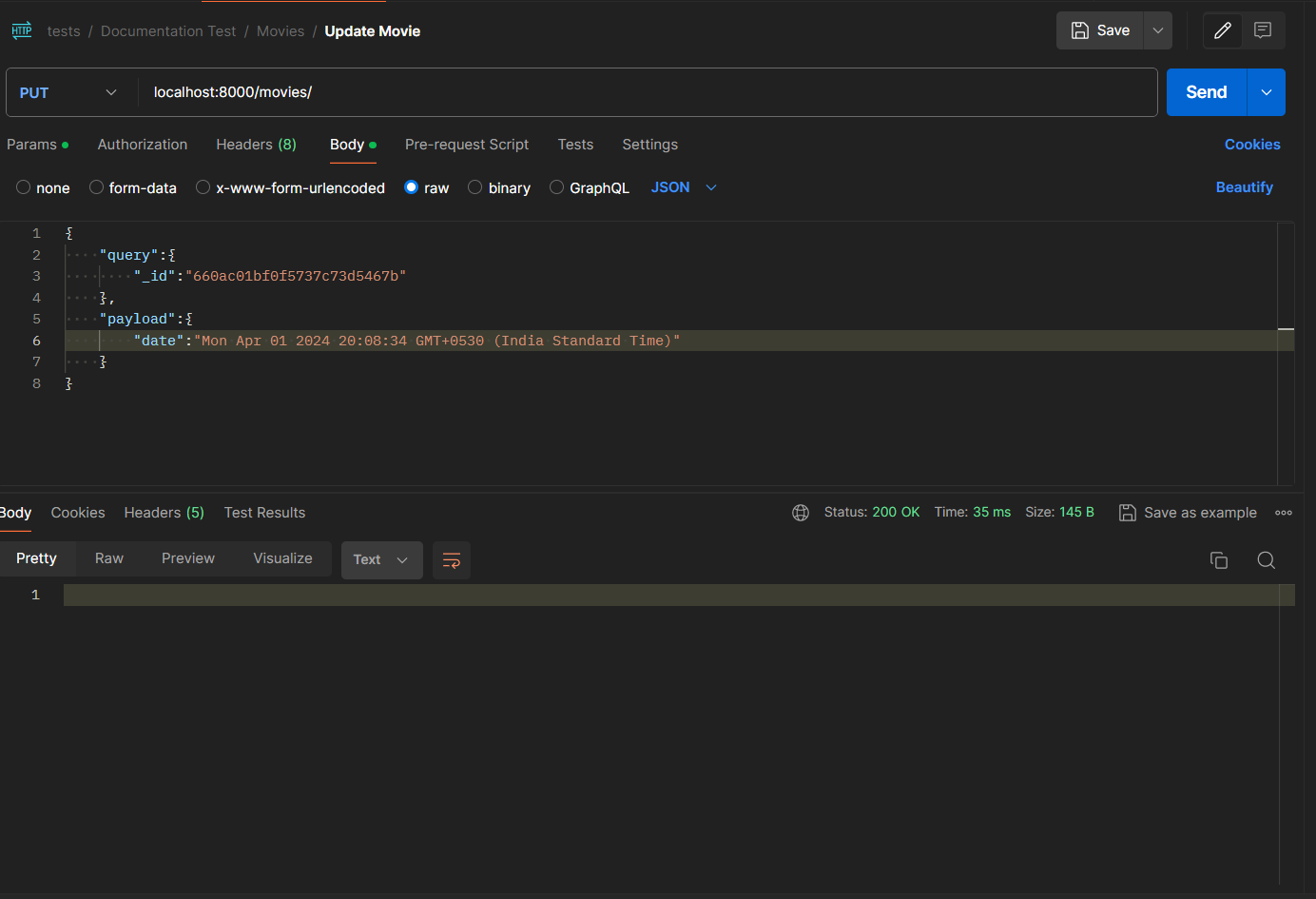Click the Beautify link
The width and height of the screenshot is (1316, 899).
click(x=1244, y=187)
